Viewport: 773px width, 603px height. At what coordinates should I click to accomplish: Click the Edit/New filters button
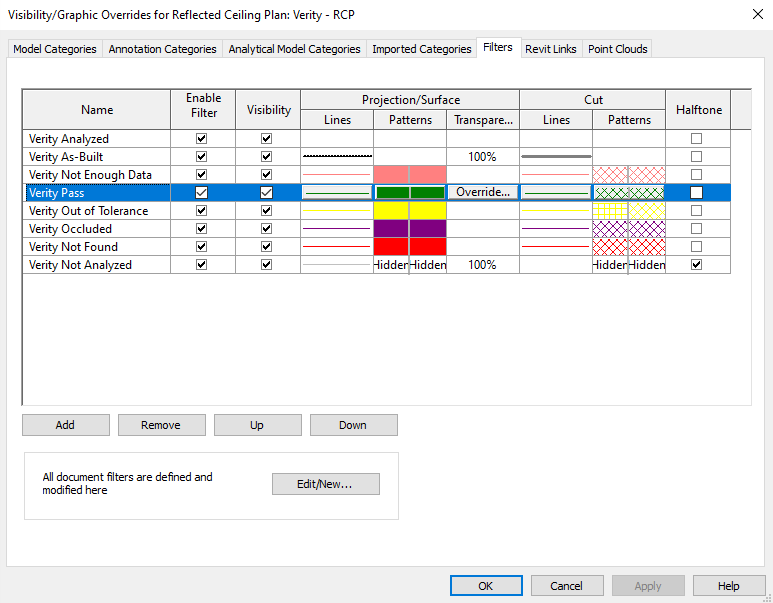(325, 484)
